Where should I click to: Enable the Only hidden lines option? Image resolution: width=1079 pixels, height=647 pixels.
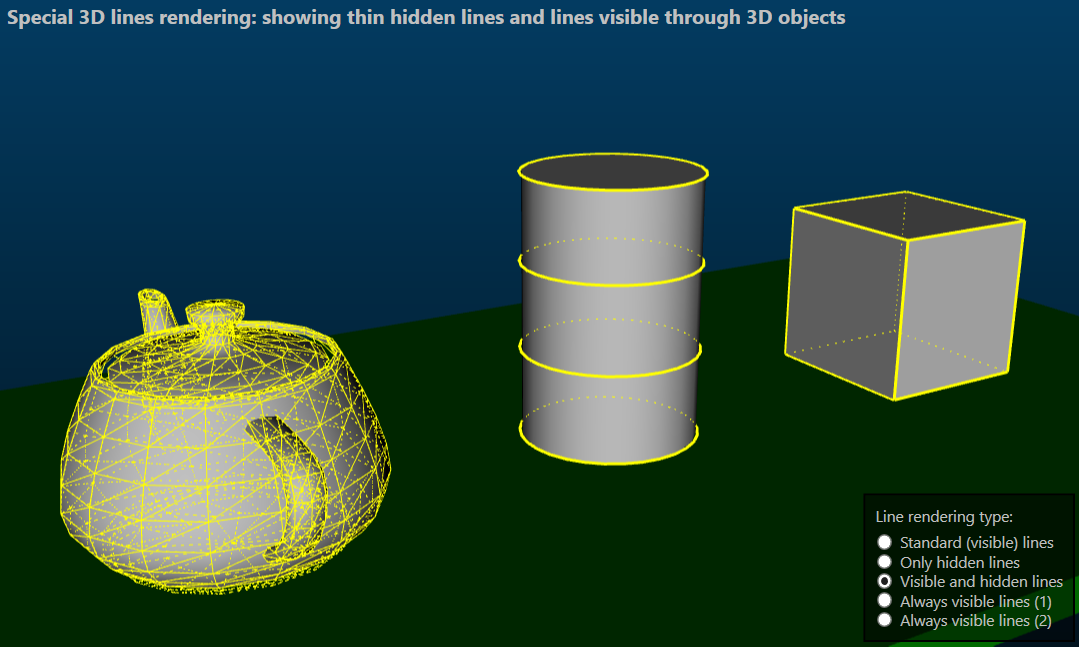pyautogui.click(x=884, y=562)
